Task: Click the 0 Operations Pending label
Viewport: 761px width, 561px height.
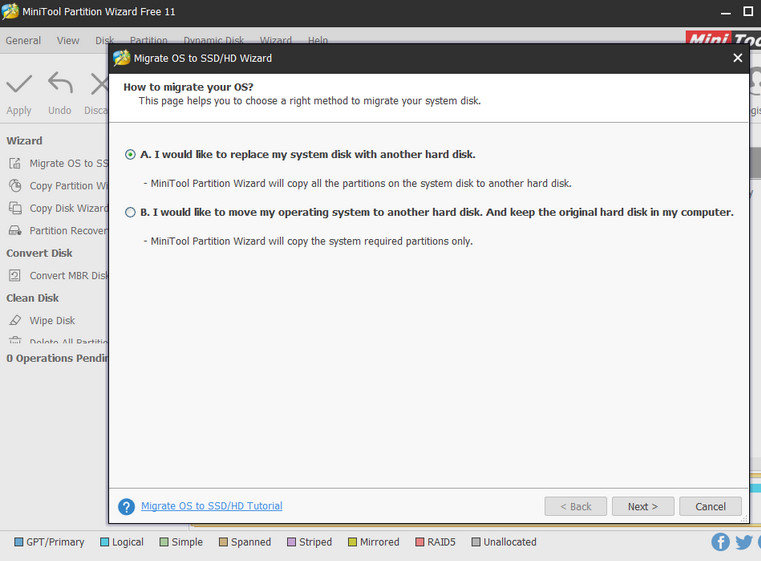Action: point(57,358)
